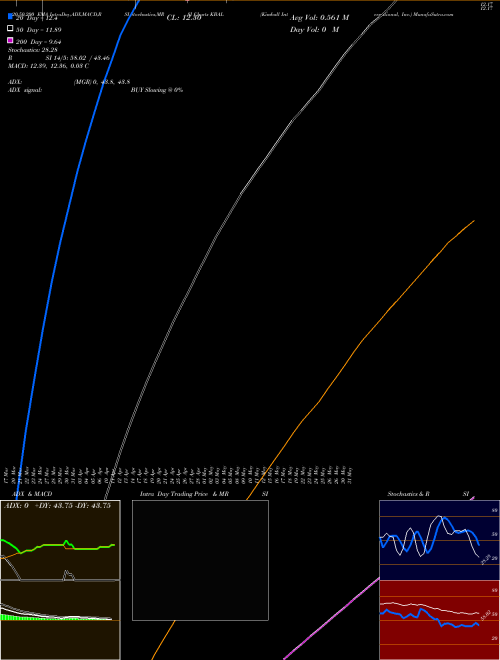Click the blue 20 Day legend square
This screenshot has width=500, height=660.
pyautogui.click(x=10, y=16)
